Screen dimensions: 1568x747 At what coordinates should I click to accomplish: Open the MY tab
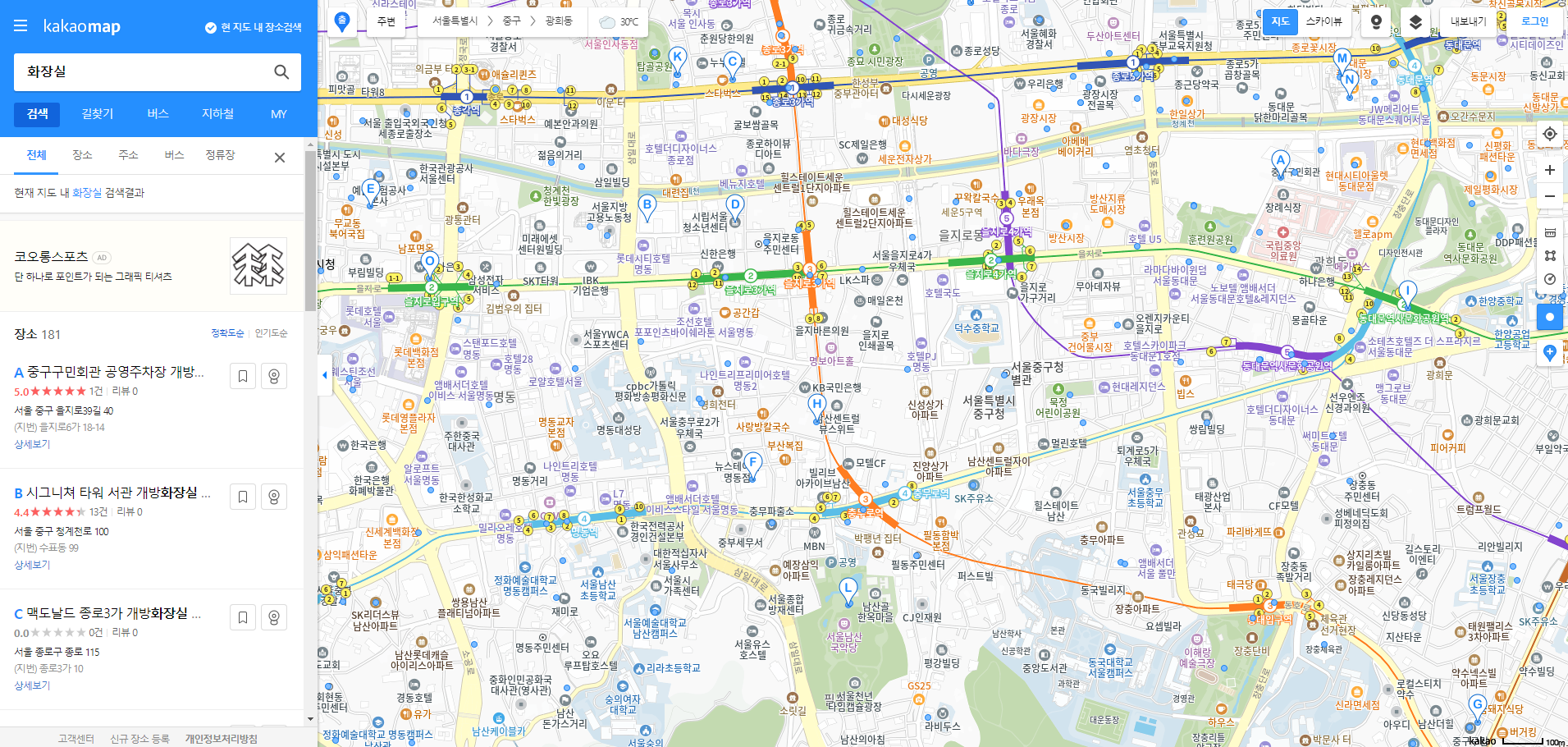pyautogui.click(x=279, y=114)
